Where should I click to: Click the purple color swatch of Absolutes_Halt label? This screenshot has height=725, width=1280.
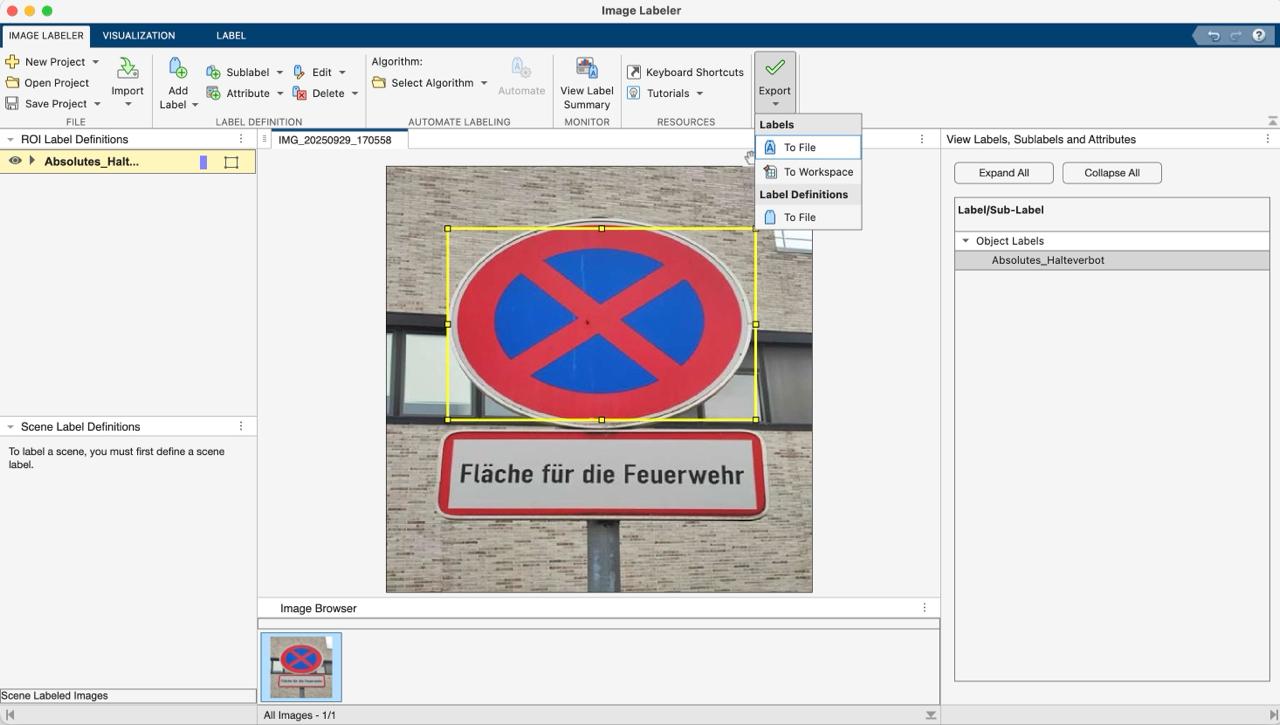pos(203,162)
